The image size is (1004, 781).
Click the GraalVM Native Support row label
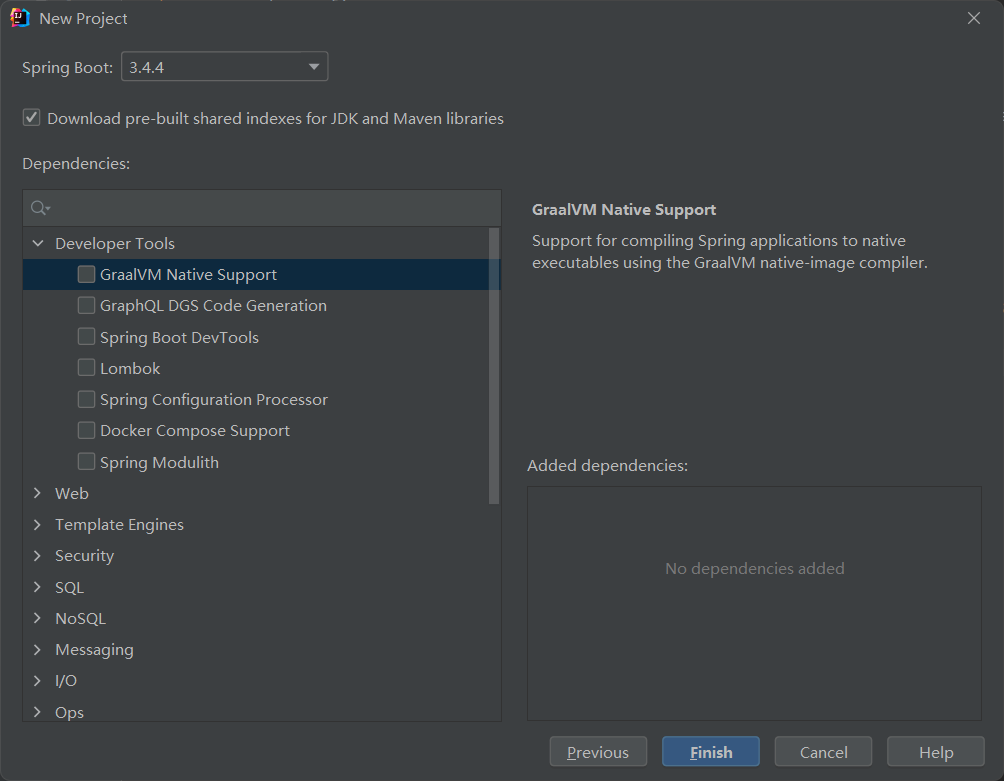click(x=188, y=275)
